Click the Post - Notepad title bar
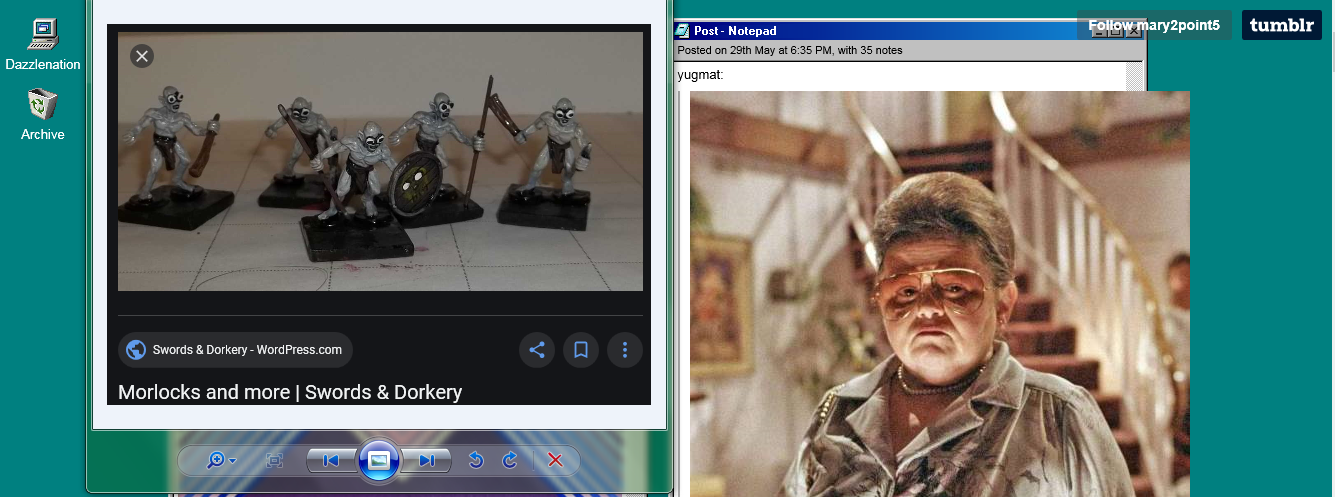 pos(909,31)
